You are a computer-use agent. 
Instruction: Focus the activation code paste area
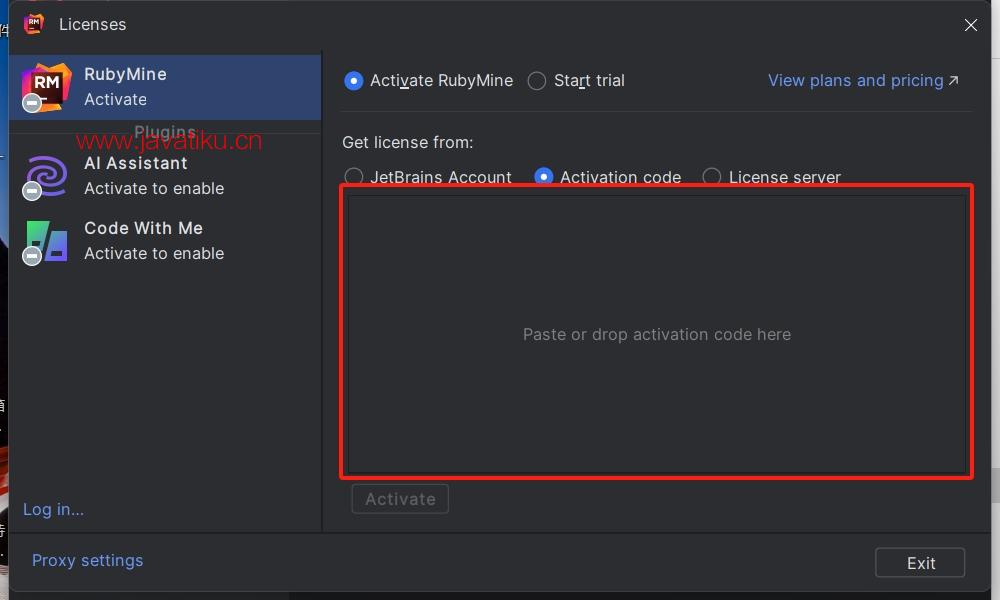(657, 334)
